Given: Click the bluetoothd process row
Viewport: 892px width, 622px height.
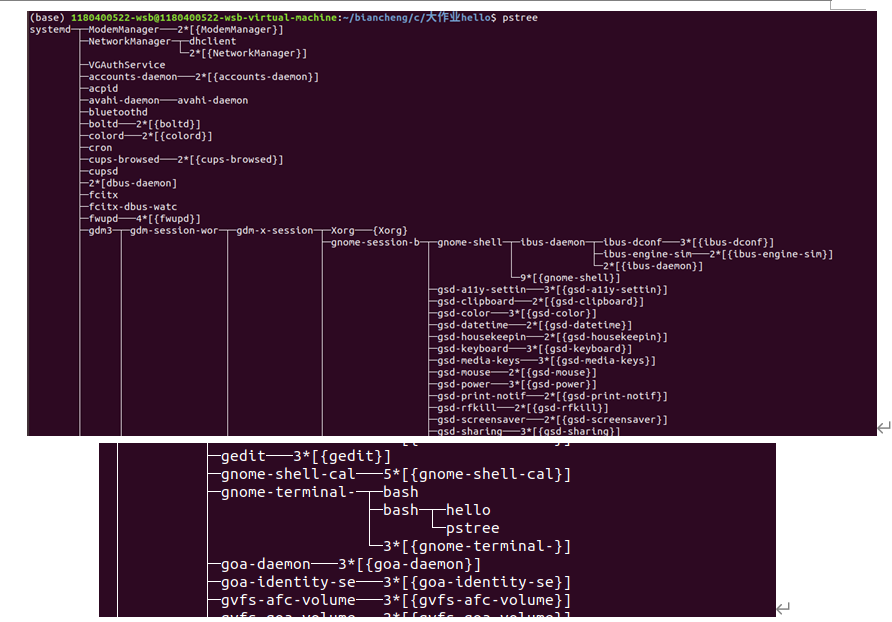Looking at the screenshot, I should click(x=118, y=112).
